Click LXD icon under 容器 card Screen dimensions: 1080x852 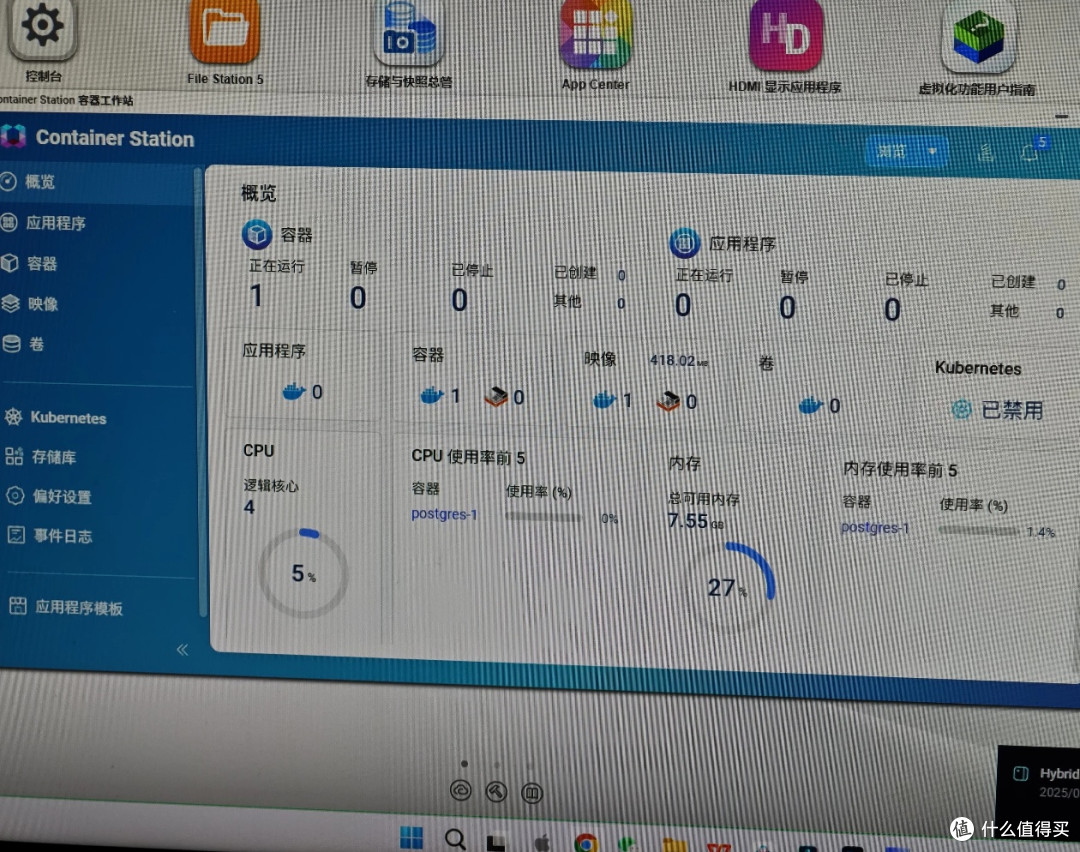coord(496,397)
